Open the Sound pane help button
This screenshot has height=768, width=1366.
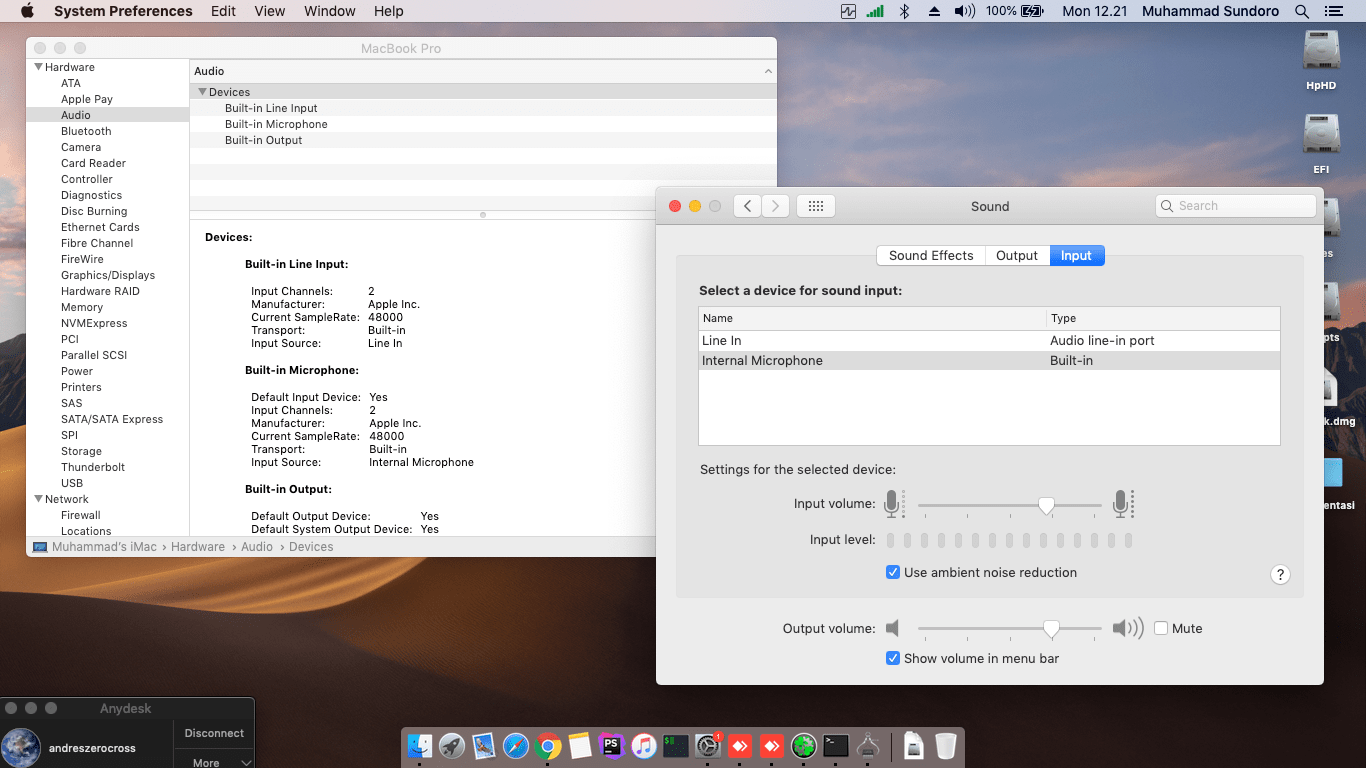1280,574
